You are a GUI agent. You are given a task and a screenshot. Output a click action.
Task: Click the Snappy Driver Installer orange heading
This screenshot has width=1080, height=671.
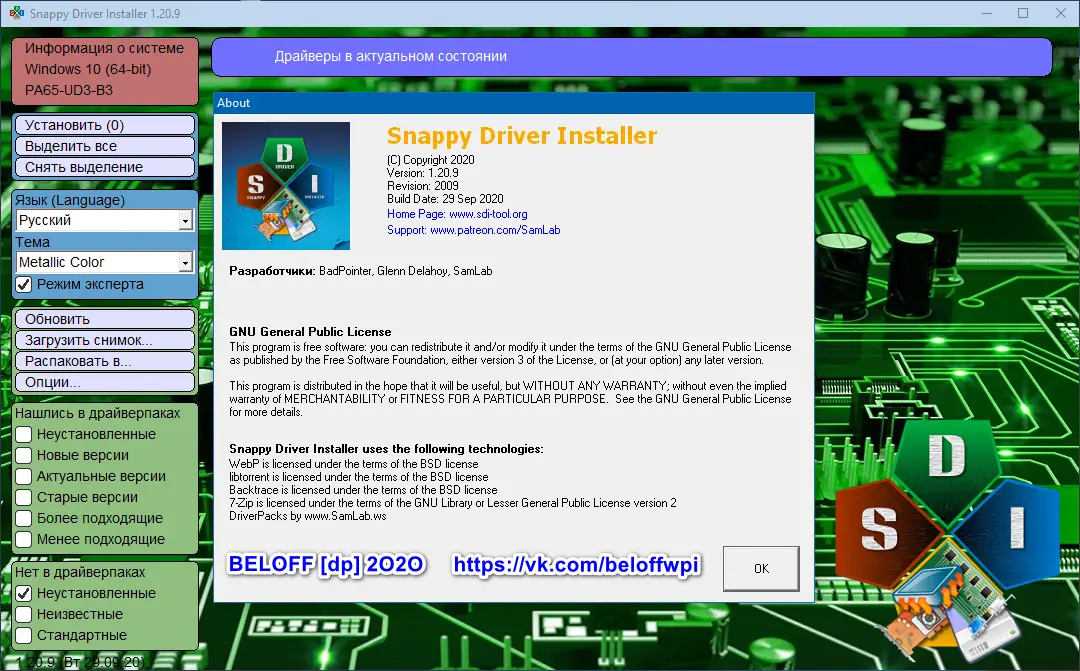(522, 136)
